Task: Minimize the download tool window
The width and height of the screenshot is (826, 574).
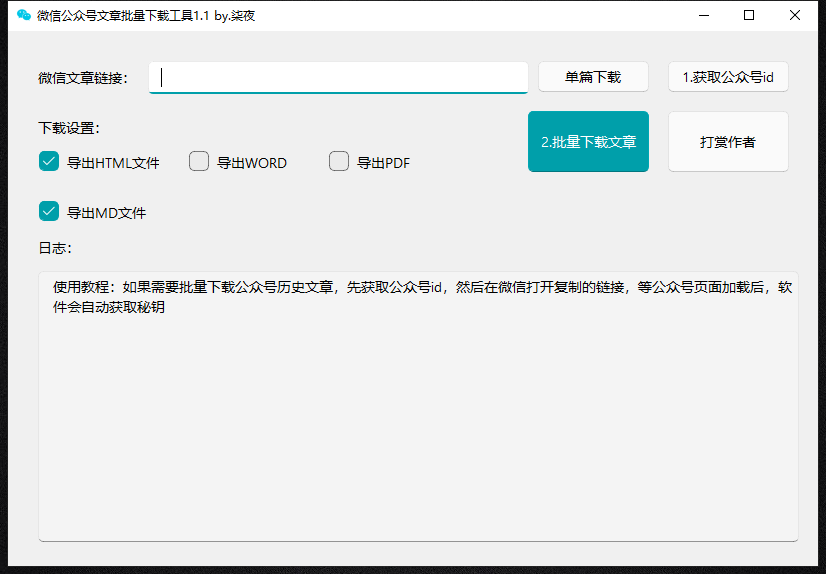Action: (x=704, y=15)
